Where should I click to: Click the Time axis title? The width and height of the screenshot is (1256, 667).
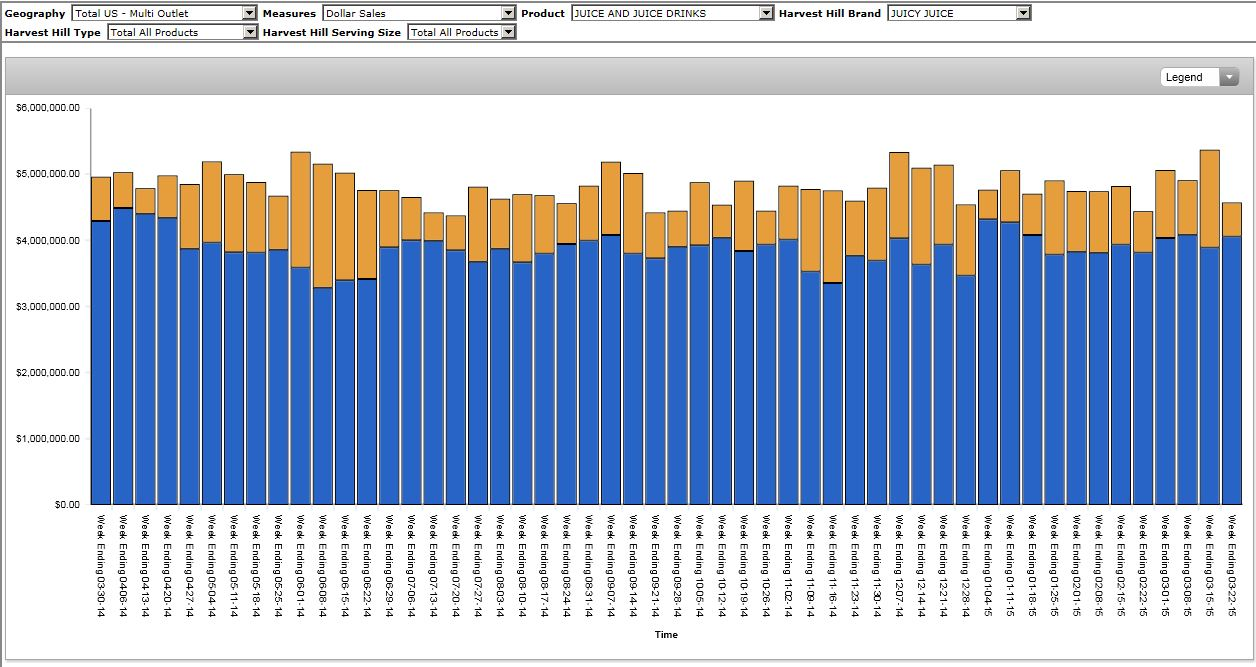666,635
